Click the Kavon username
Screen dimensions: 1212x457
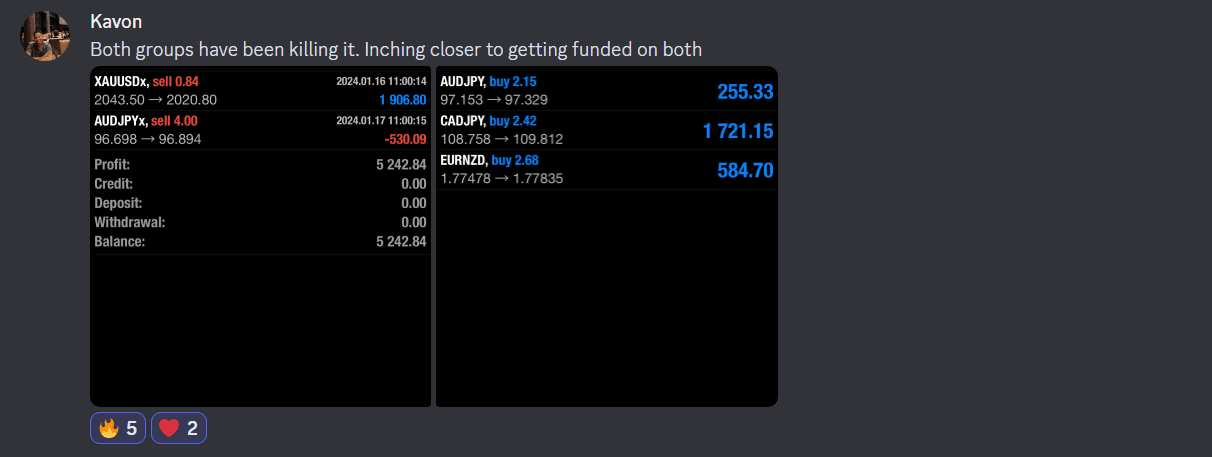pyautogui.click(x=114, y=21)
